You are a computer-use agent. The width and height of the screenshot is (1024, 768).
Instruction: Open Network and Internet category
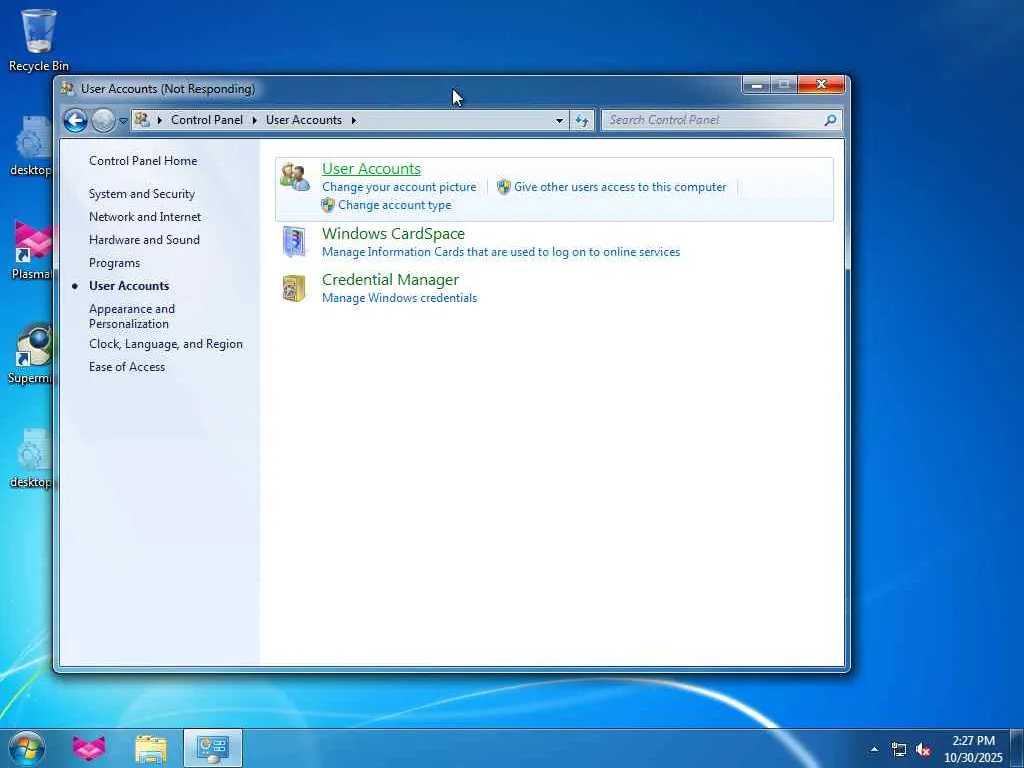(145, 217)
